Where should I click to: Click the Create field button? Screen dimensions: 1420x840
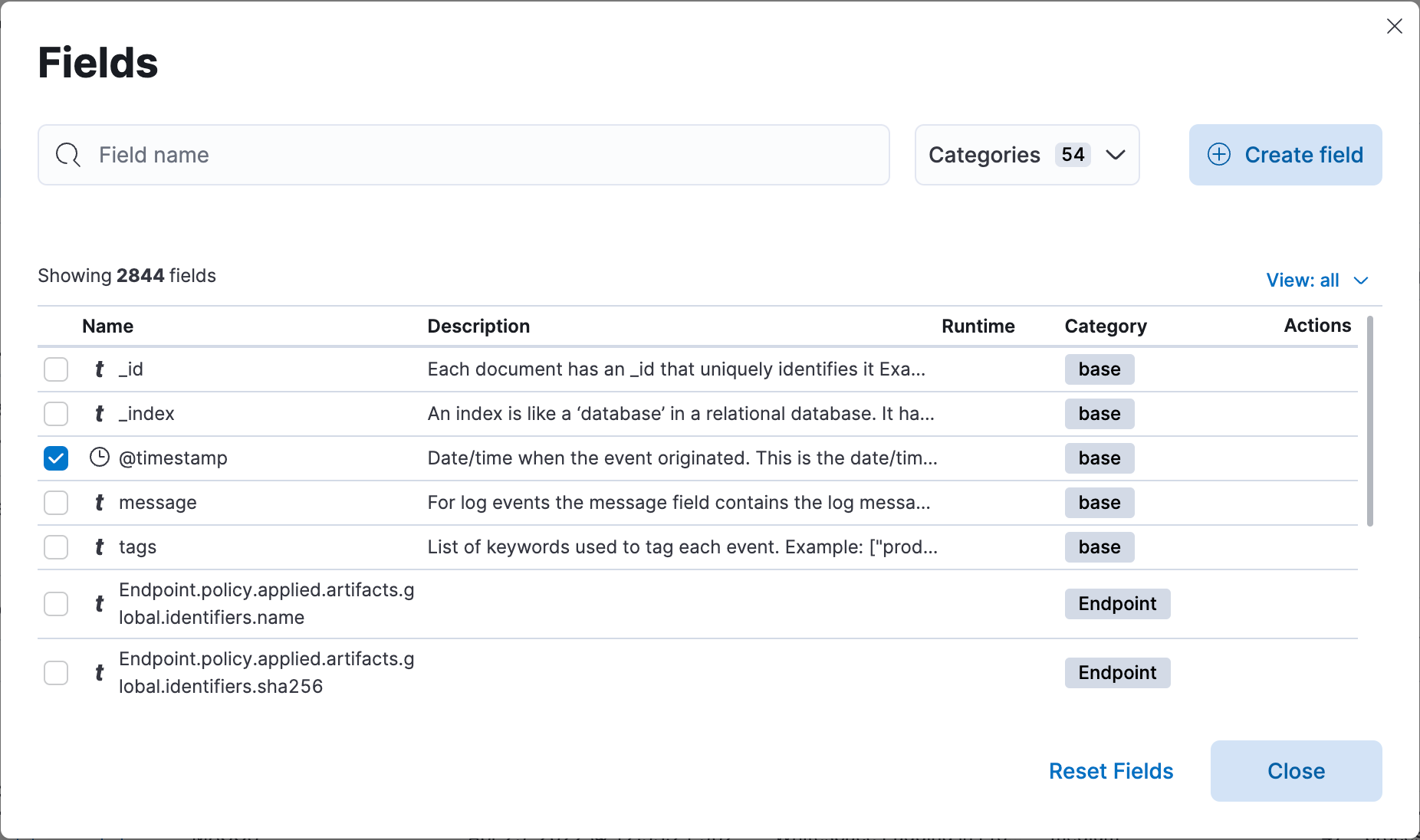tap(1284, 155)
